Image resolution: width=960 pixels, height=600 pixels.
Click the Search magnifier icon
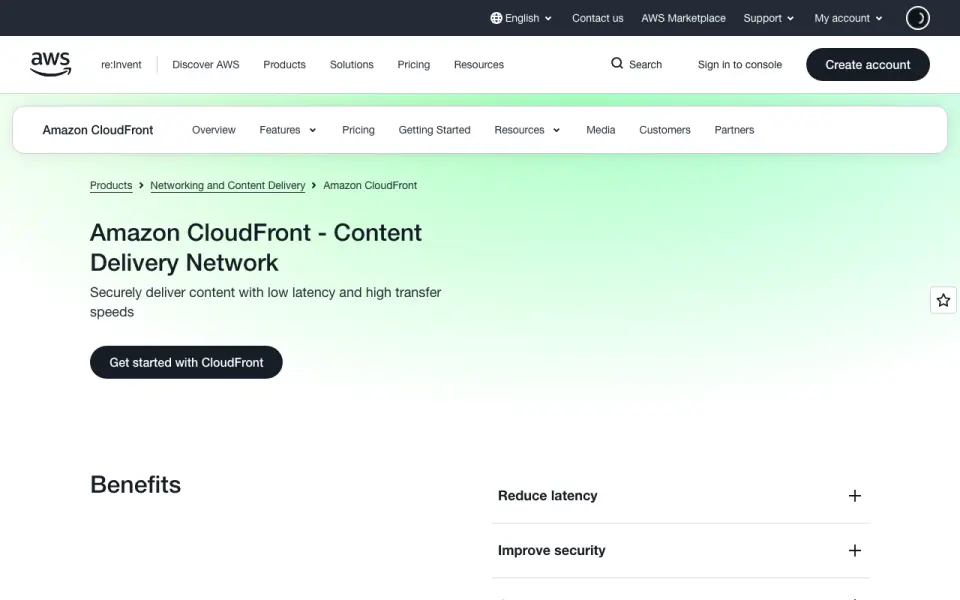(617, 63)
